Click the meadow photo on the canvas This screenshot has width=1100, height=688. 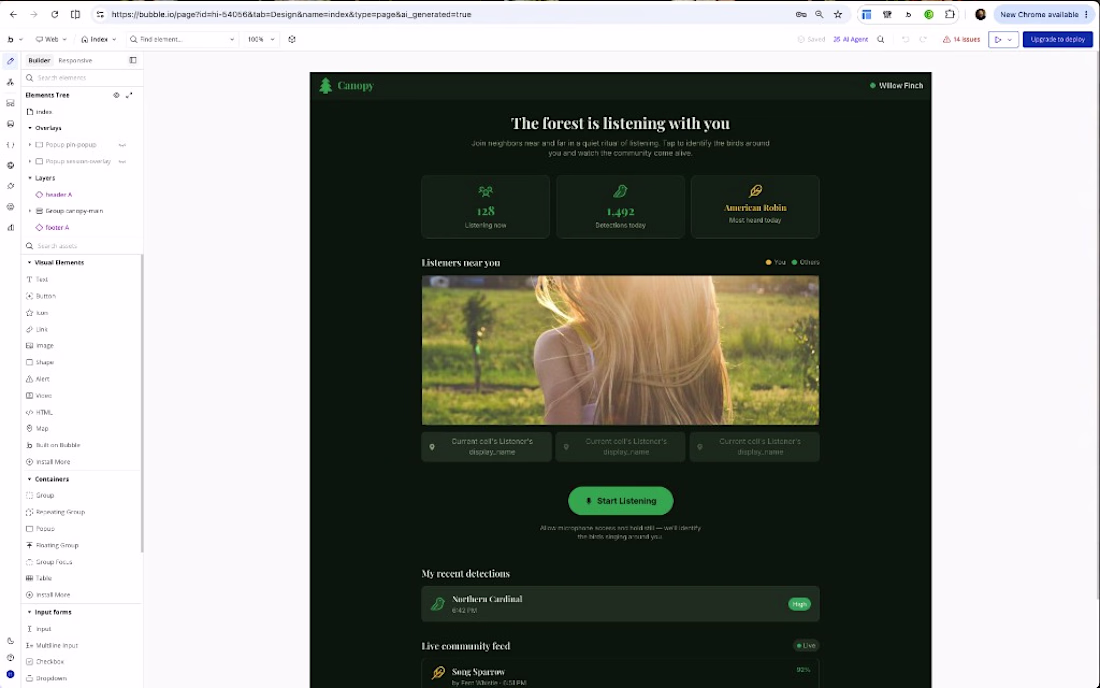pos(620,350)
